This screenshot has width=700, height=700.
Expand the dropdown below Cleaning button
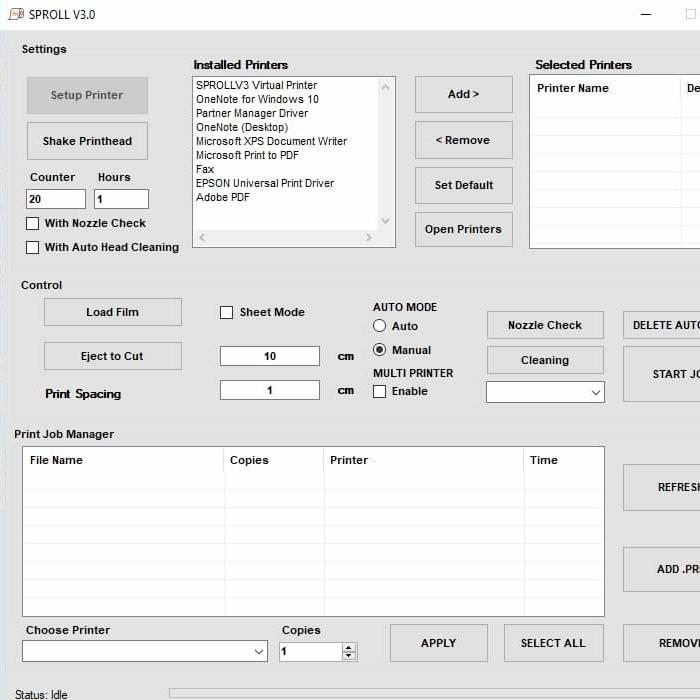pyautogui.click(x=545, y=393)
